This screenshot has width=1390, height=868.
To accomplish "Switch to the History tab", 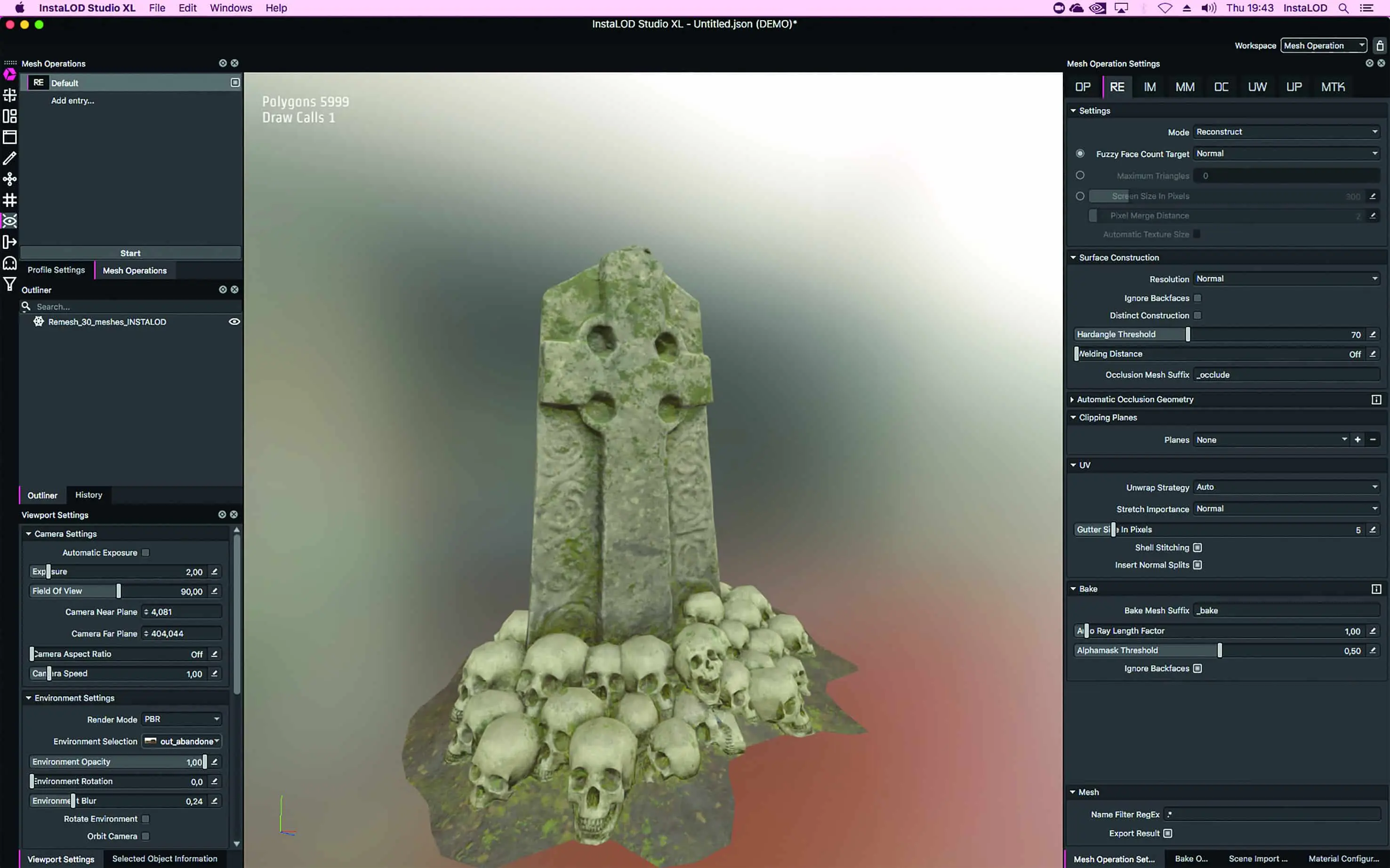I will [x=88, y=495].
